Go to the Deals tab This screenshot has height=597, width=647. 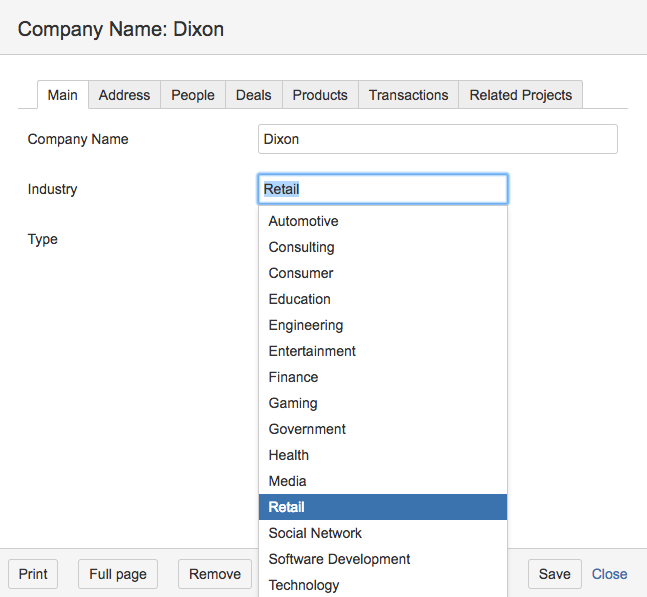[253, 95]
